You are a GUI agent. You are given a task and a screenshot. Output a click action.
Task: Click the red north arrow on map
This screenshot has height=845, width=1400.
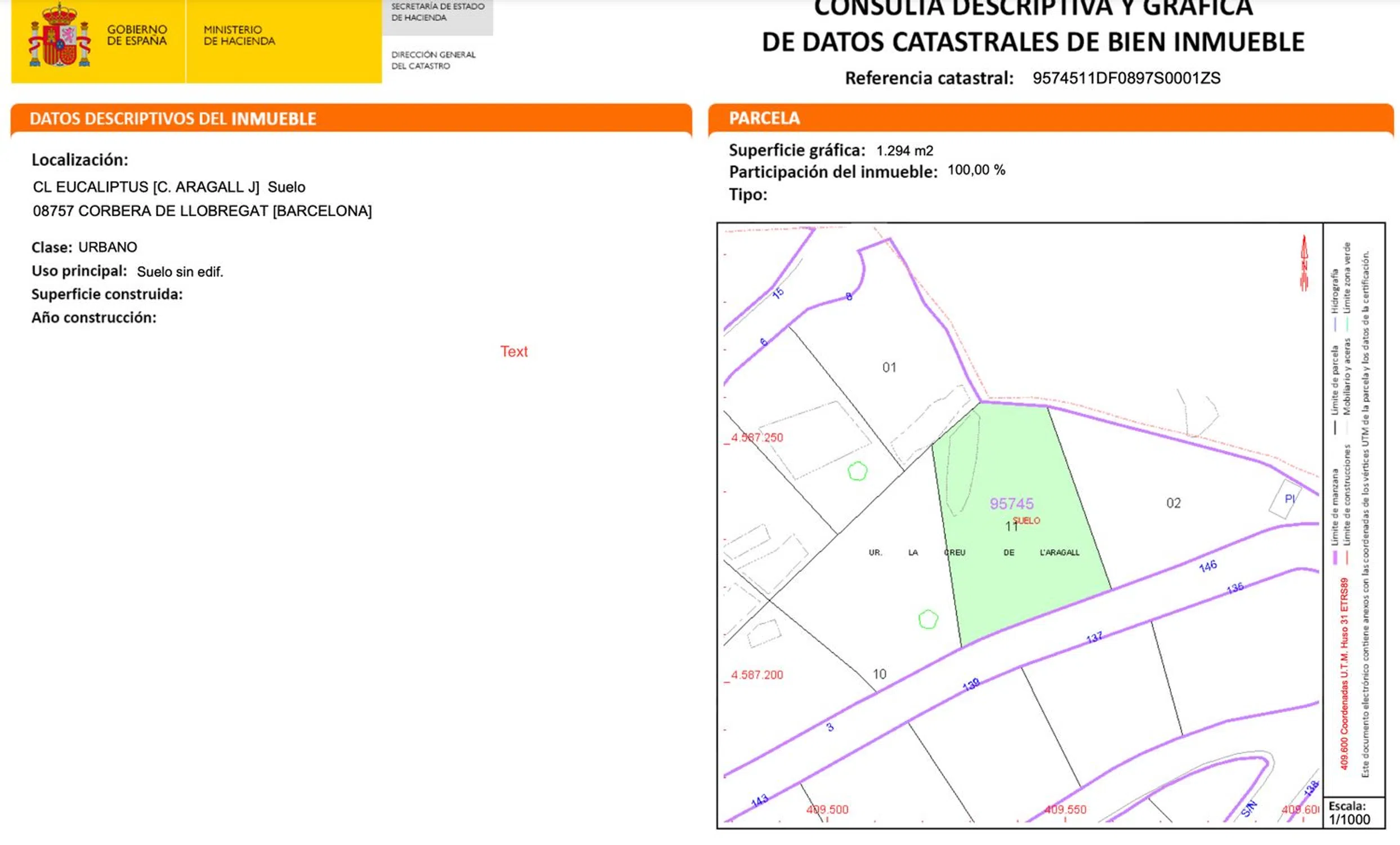tap(1304, 263)
